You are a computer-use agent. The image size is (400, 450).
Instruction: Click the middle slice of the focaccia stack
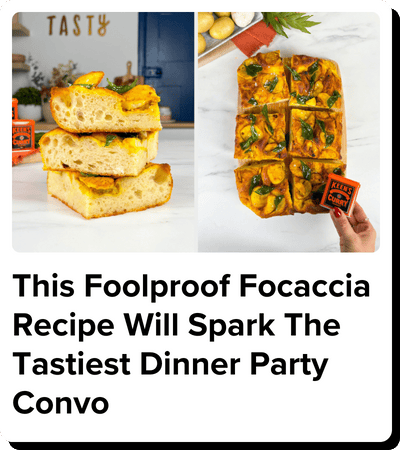tap(99, 152)
